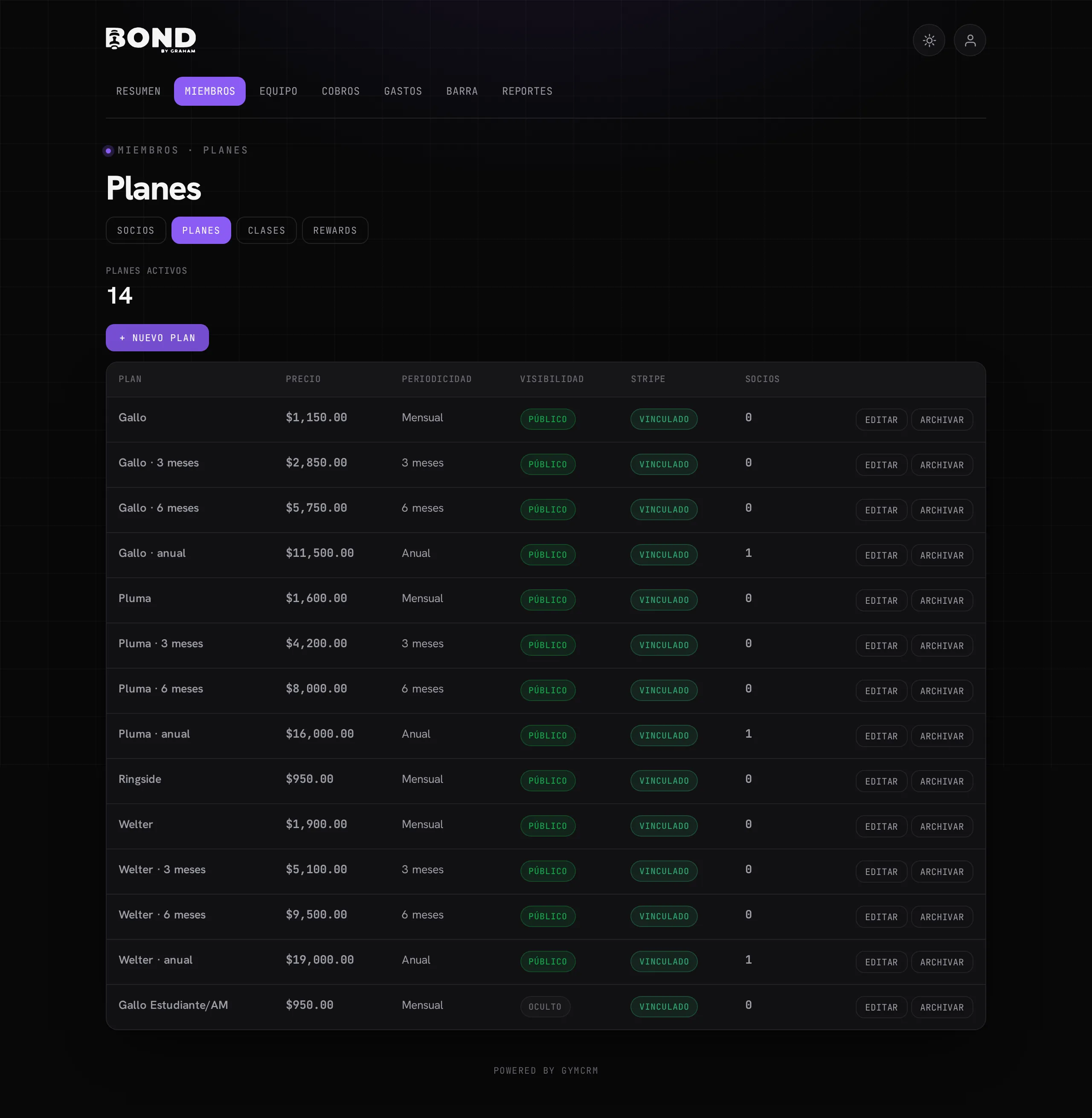The image size is (1092, 1118).
Task: Open the Rewards sub-tab
Action: point(335,231)
